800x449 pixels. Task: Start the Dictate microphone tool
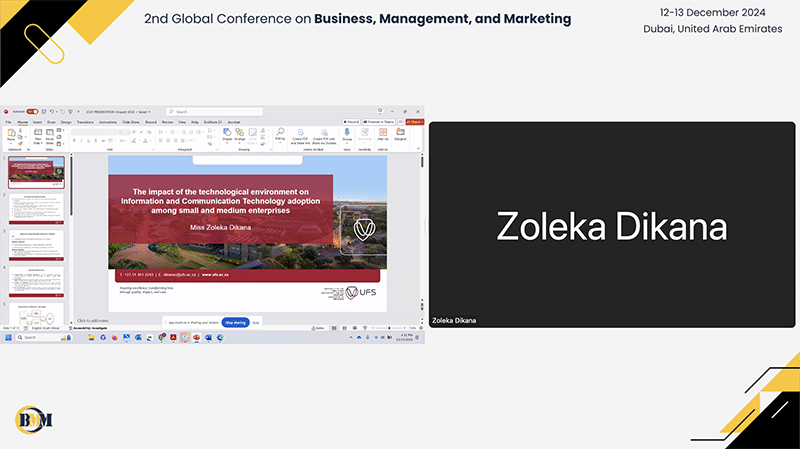click(347, 134)
